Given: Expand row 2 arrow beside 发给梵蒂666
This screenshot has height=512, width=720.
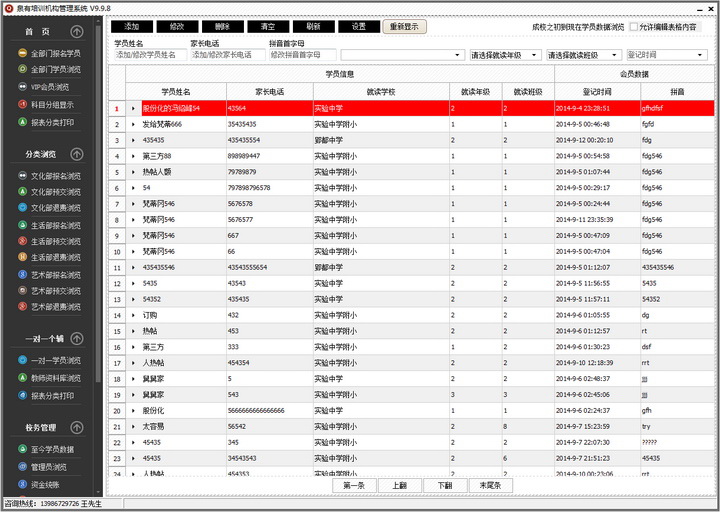Looking at the screenshot, I should (134, 124).
